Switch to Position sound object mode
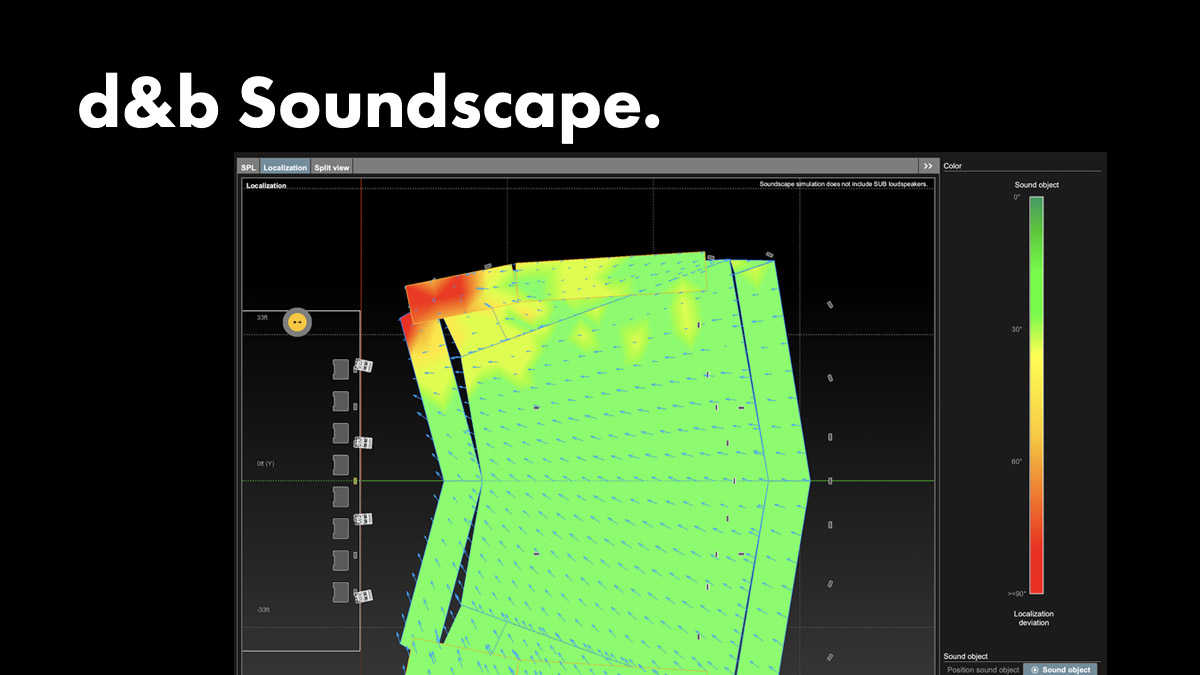The height and width of the screenshot is (675, 1200). coord(985,669)
